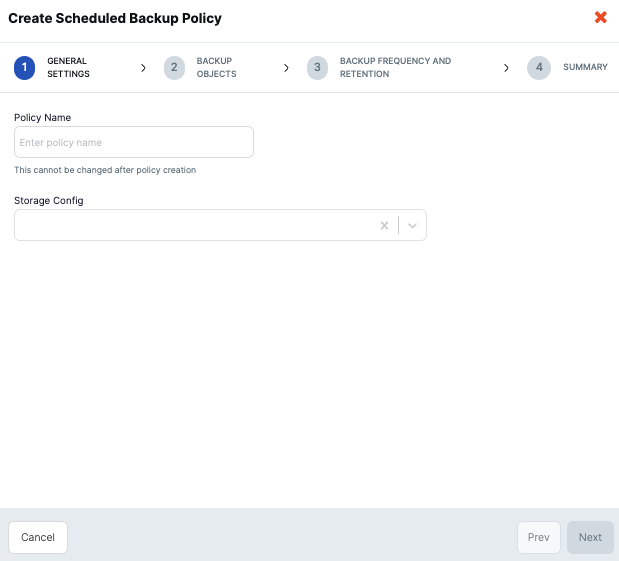
Task: Expand the Storage Config dropdown arrow
Action: 412,226
